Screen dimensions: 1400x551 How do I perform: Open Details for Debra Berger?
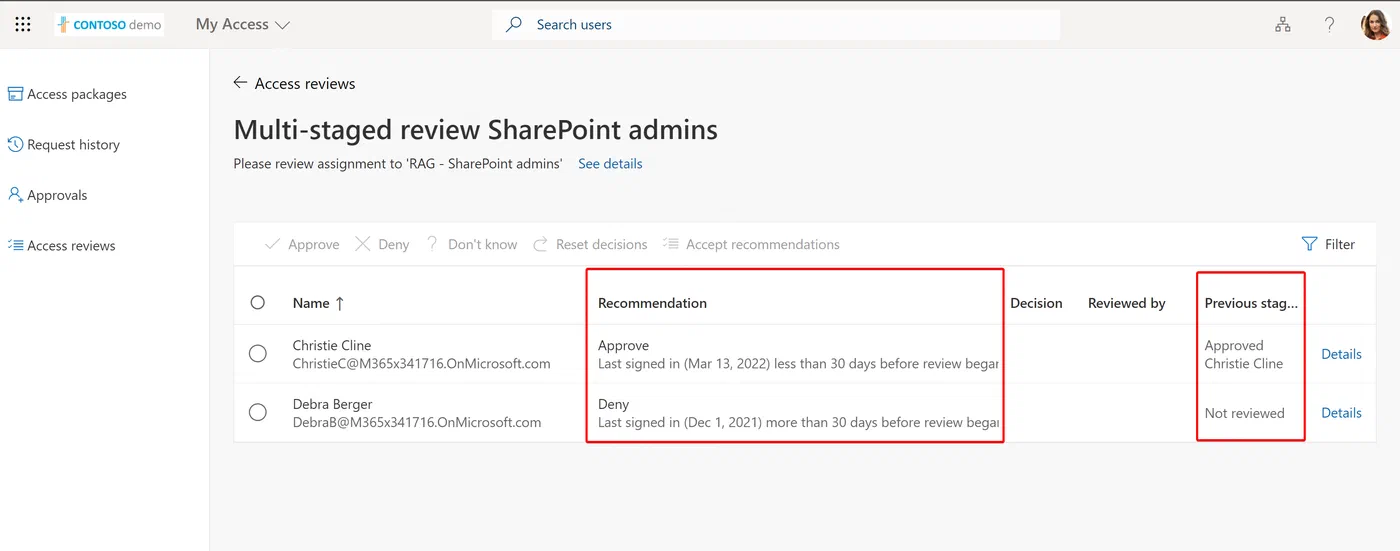pyautogui.click(x=1341, y=413)
